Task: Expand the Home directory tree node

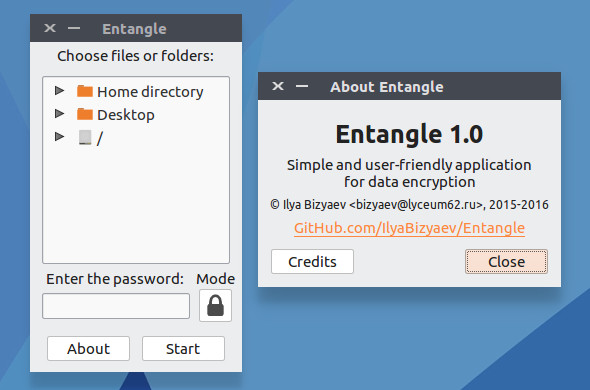Action: tap(59, 90)
